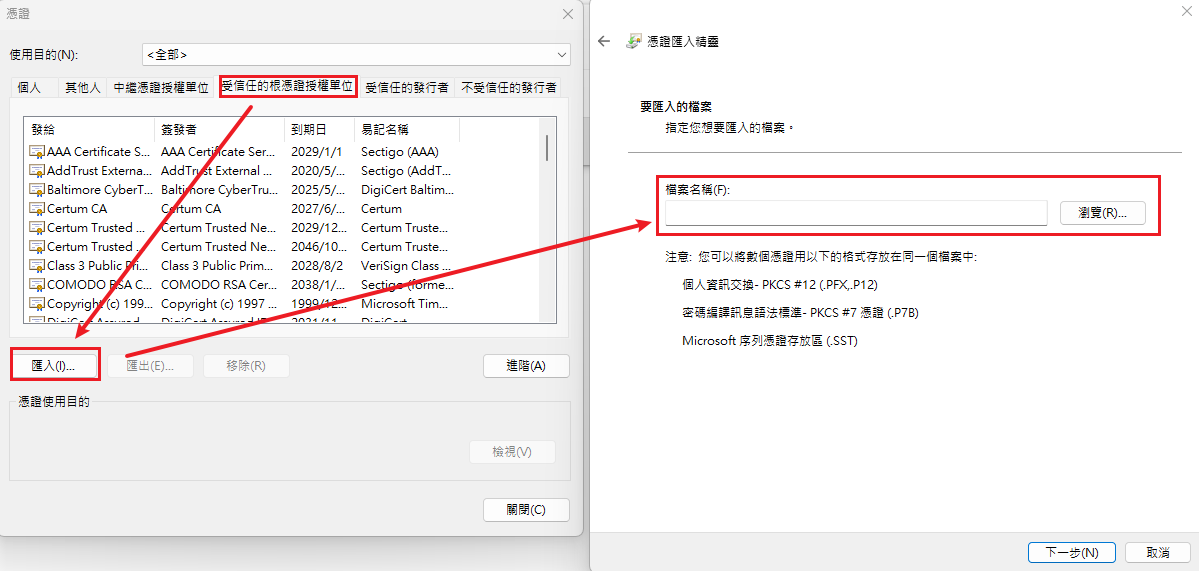Select the 'Copyright (c) 199...' 發給 cell
This screenshot has height=571, width=1199.
[99, 304]
